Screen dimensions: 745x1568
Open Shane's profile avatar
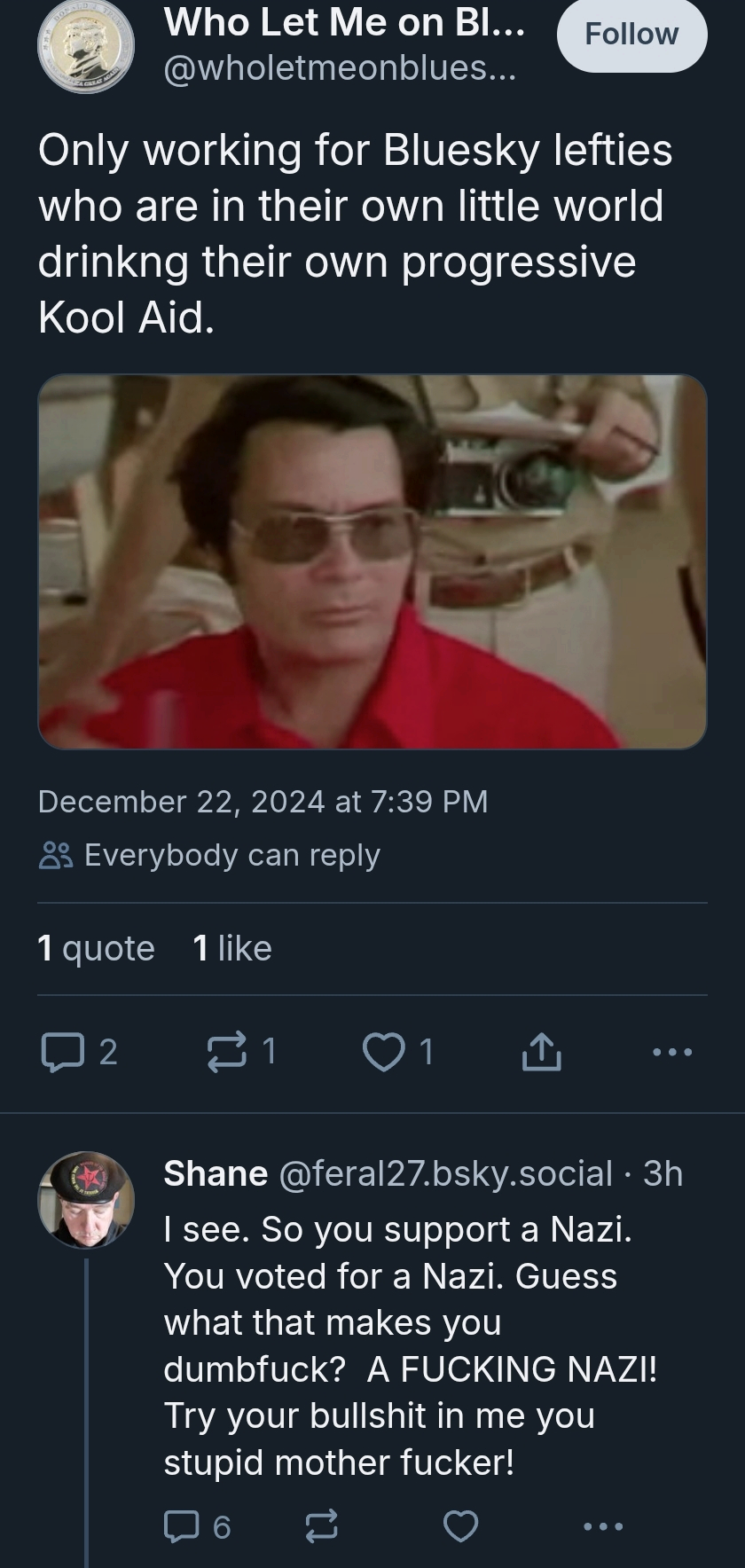pos(85,1200)
